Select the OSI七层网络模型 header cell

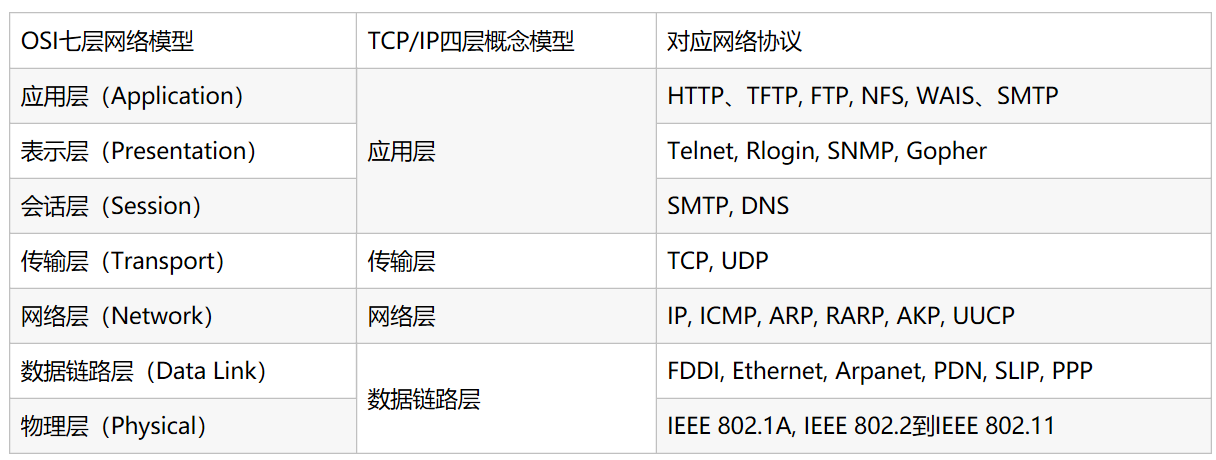pos(183,41)
